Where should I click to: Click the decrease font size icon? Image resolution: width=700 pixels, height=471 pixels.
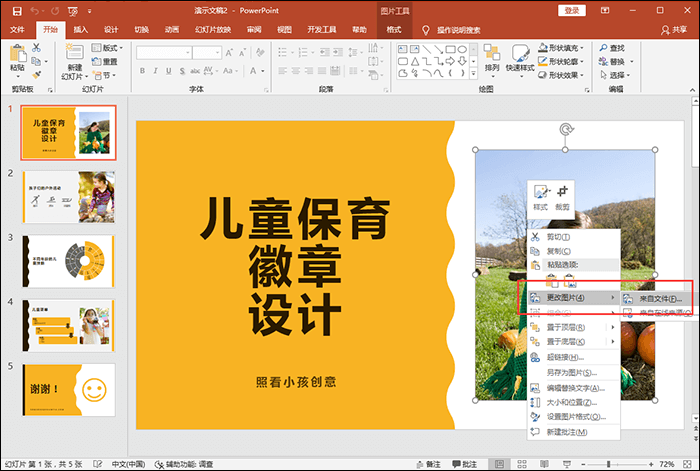point(242,53)
